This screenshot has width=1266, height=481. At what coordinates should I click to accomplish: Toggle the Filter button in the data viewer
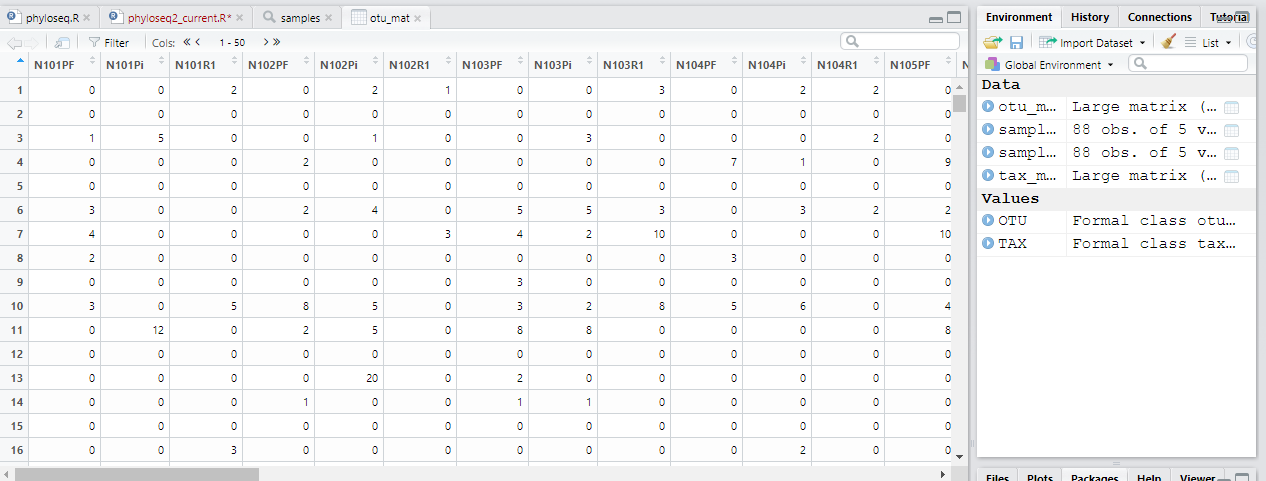coord(109,42)
